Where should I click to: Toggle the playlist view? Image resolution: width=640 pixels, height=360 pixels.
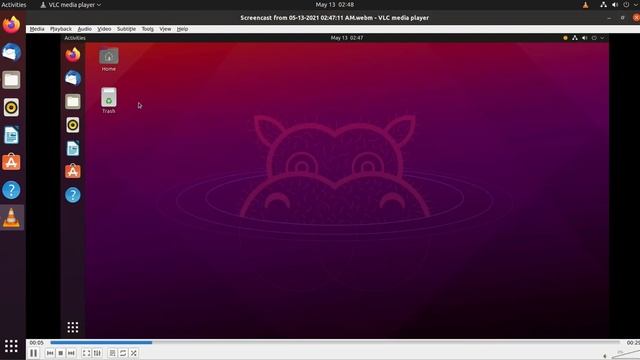point(113,353)
